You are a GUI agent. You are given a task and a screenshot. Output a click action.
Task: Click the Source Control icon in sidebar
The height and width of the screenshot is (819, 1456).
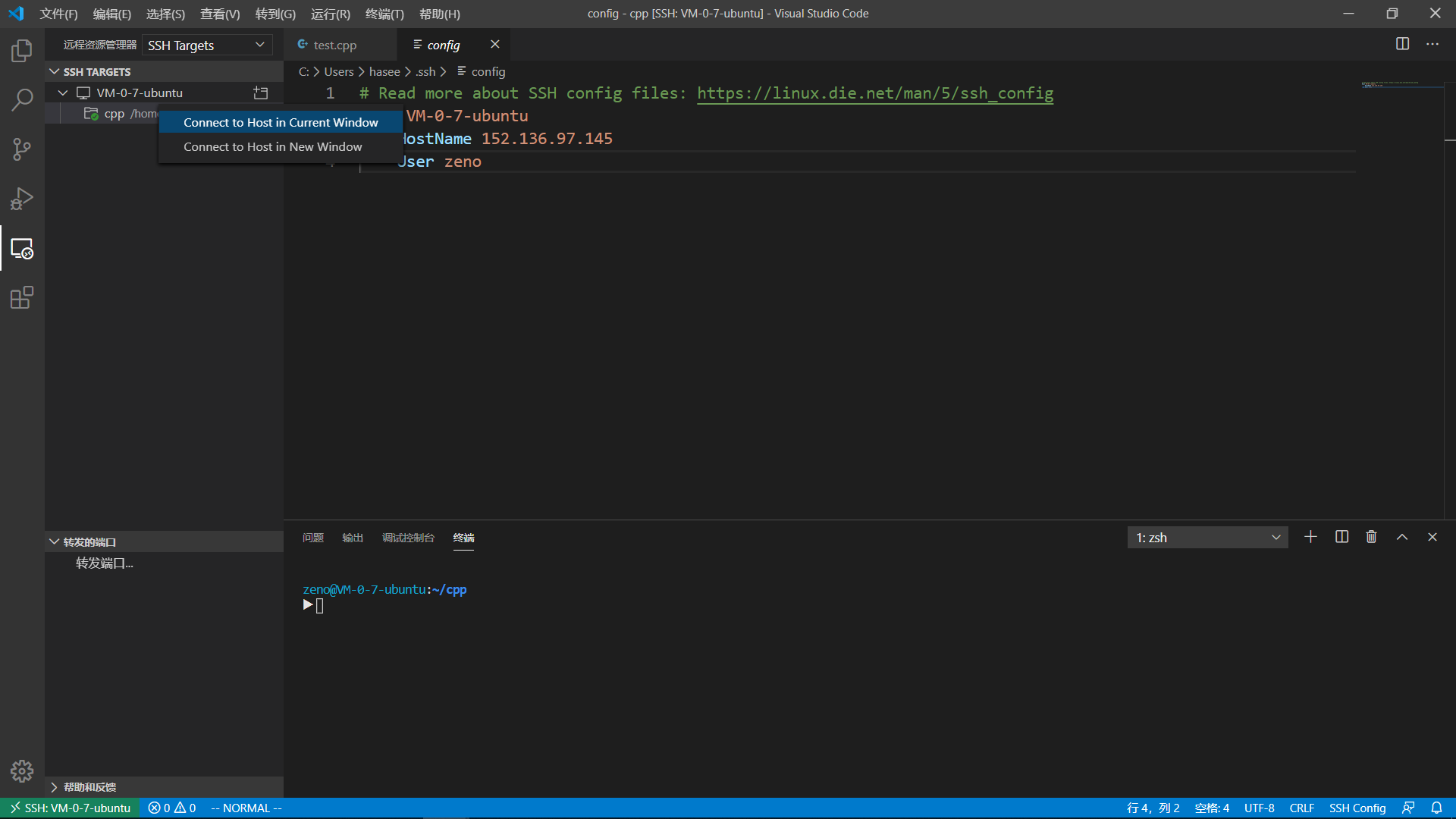click(x=22, y=148)
